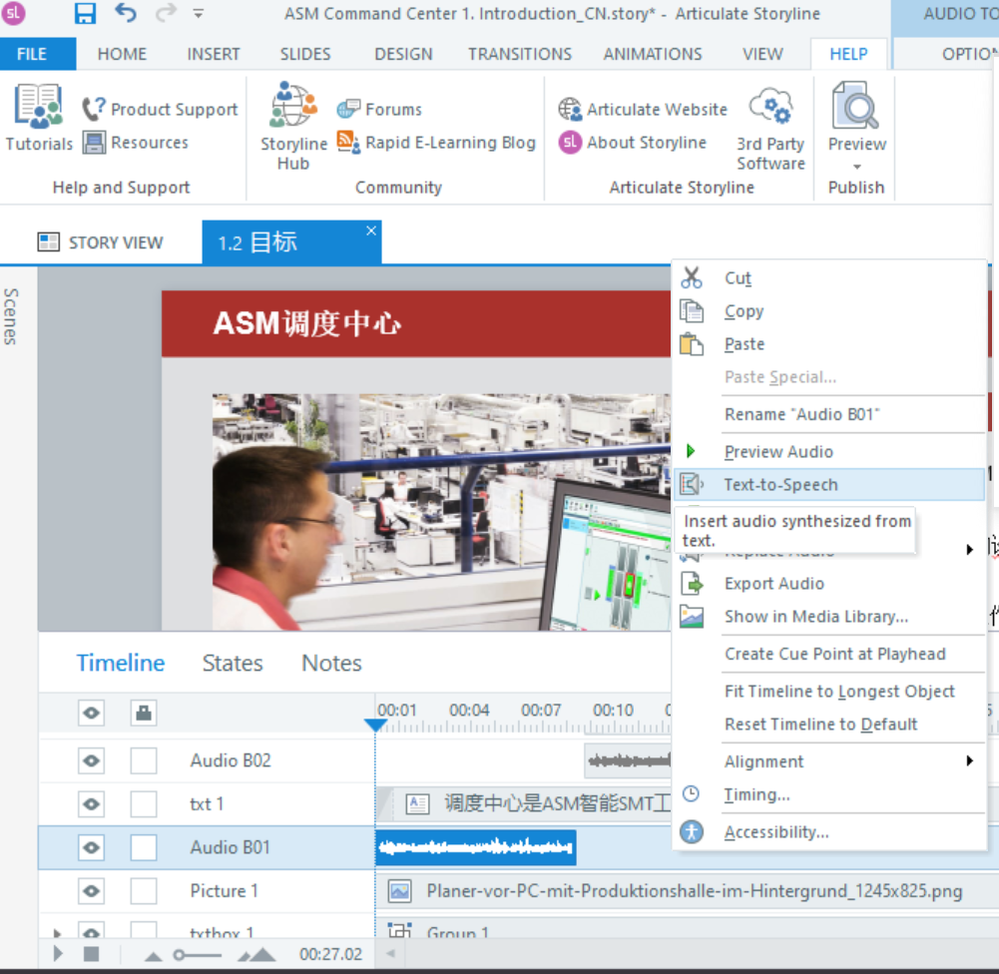The height and width of the screenshot is (974, 999).
Task: Toggle visibility of Picture 1
Action: (91, 891)
